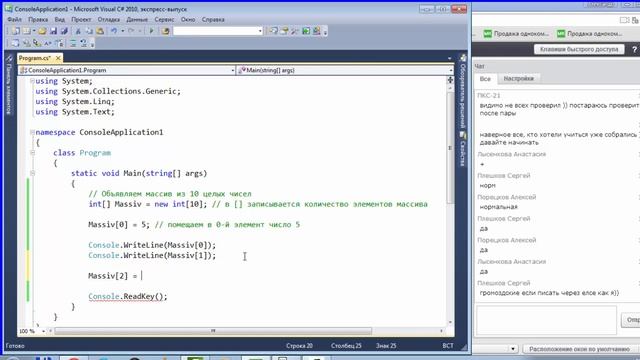Collapse the static void Main method

[x=32, y=173]
